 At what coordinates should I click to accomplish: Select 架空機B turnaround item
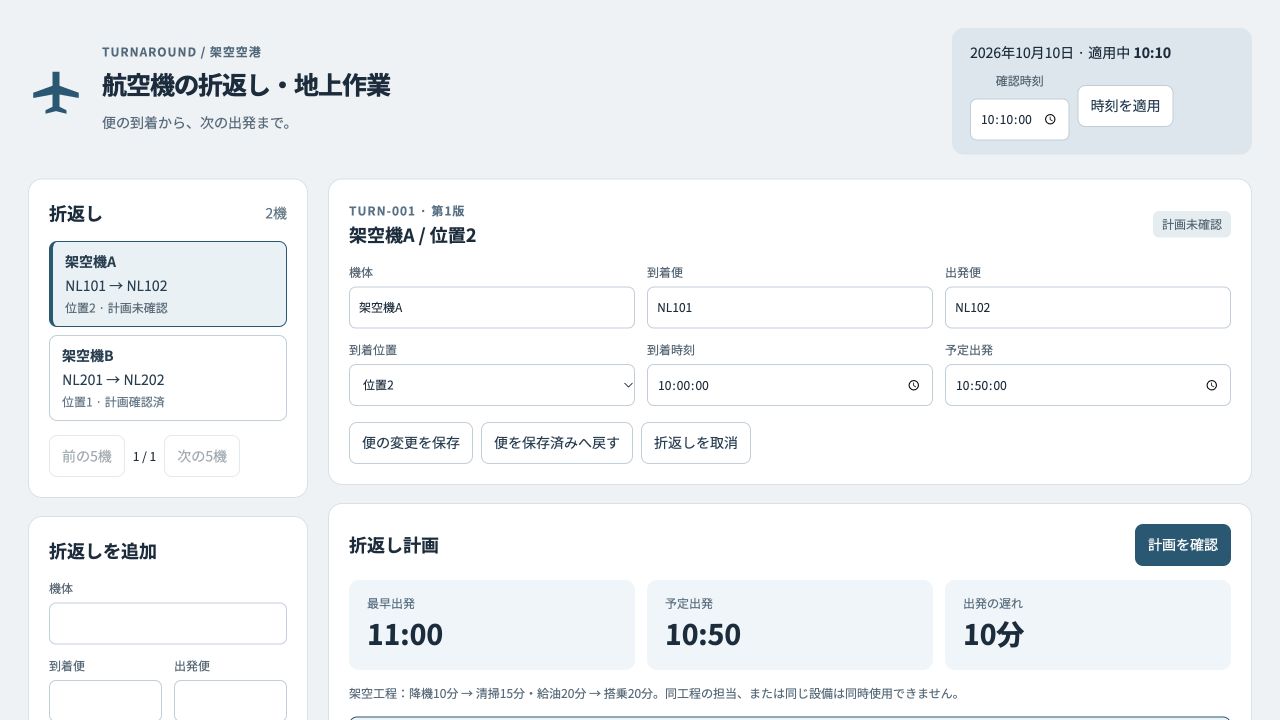click(168, 378)
